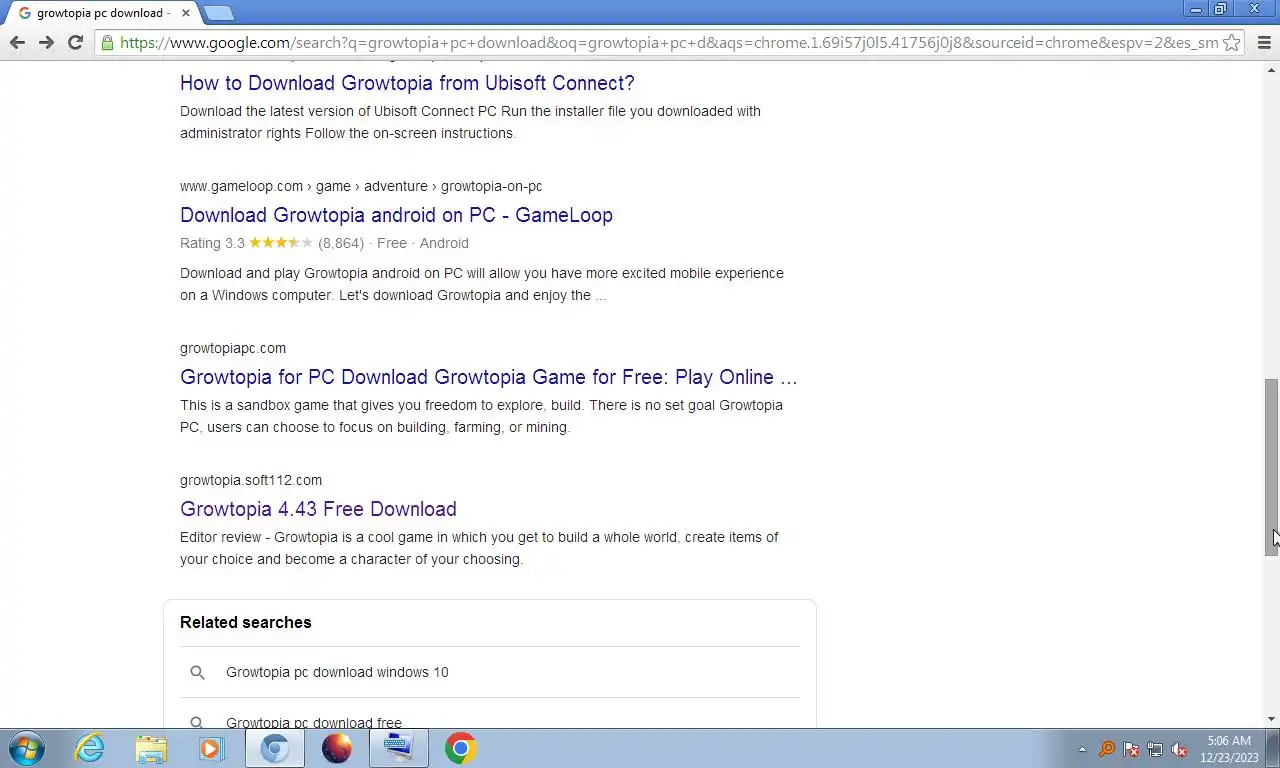Click the scrollbar down arrow

1272,719
